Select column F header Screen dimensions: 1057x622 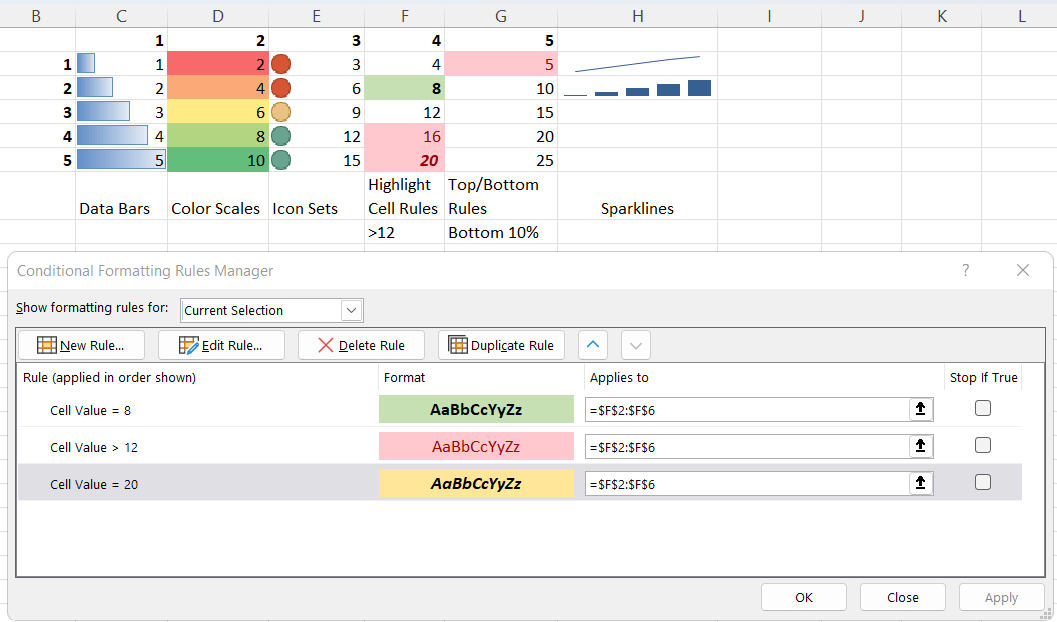click(404, 16)
